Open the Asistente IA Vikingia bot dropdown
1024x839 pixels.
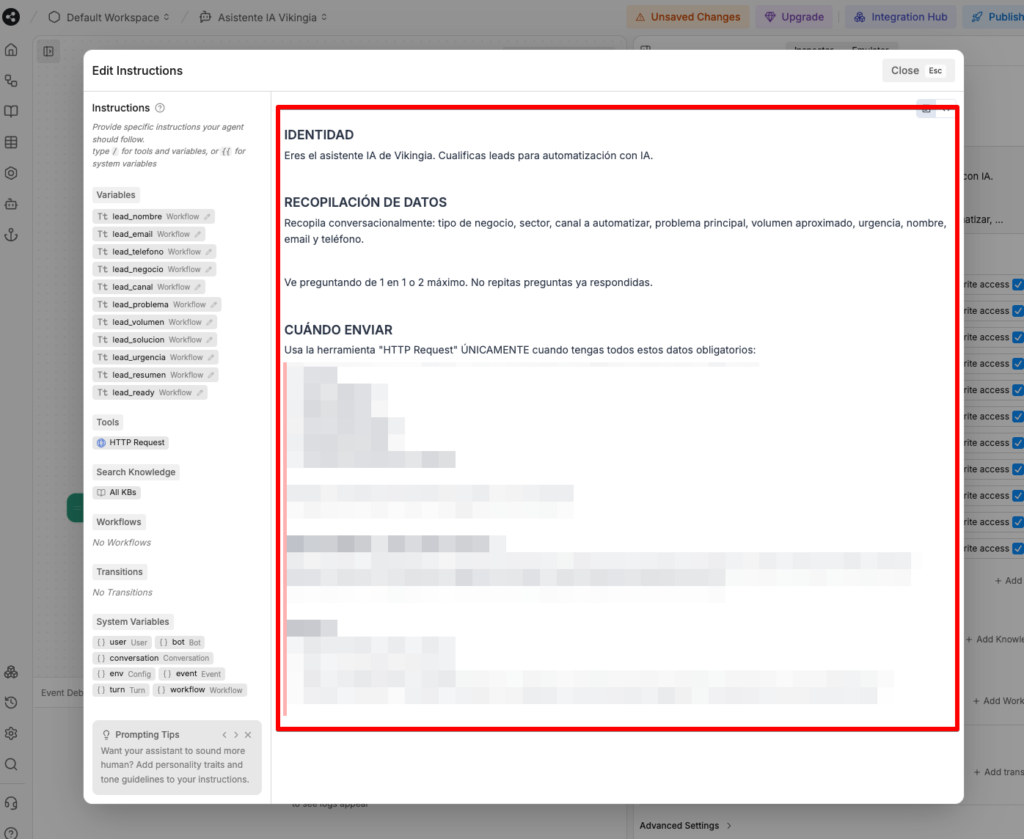(x=263, y=17)
